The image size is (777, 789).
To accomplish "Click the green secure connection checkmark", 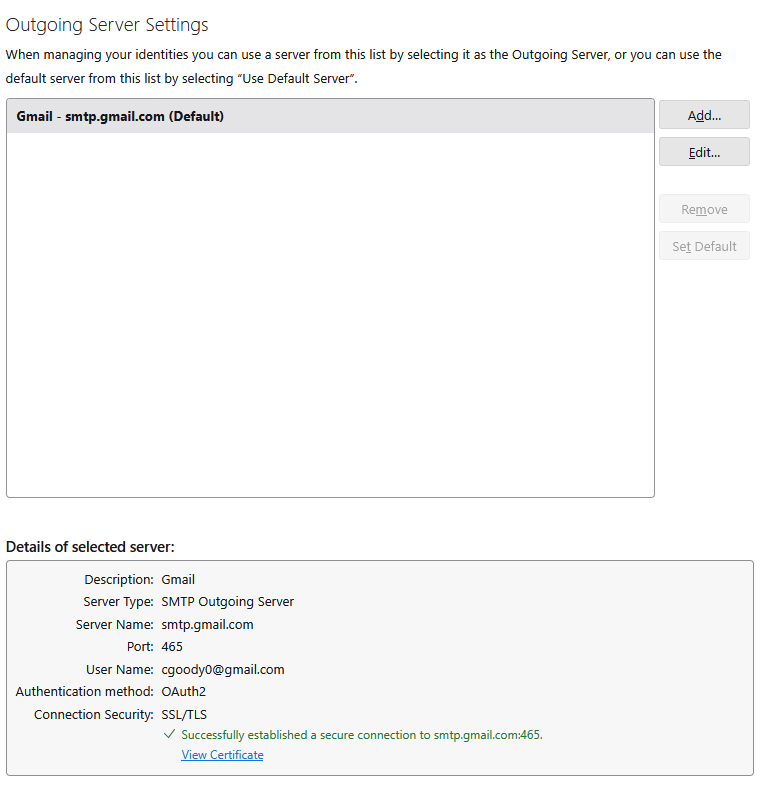I will coord(169,735).
